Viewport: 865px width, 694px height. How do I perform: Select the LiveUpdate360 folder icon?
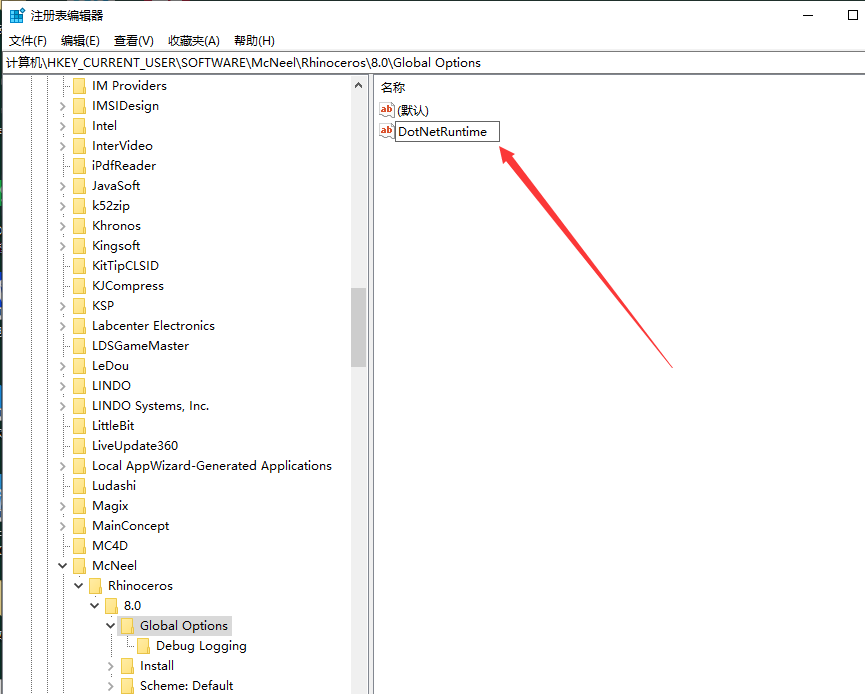[x=79, y=446]
